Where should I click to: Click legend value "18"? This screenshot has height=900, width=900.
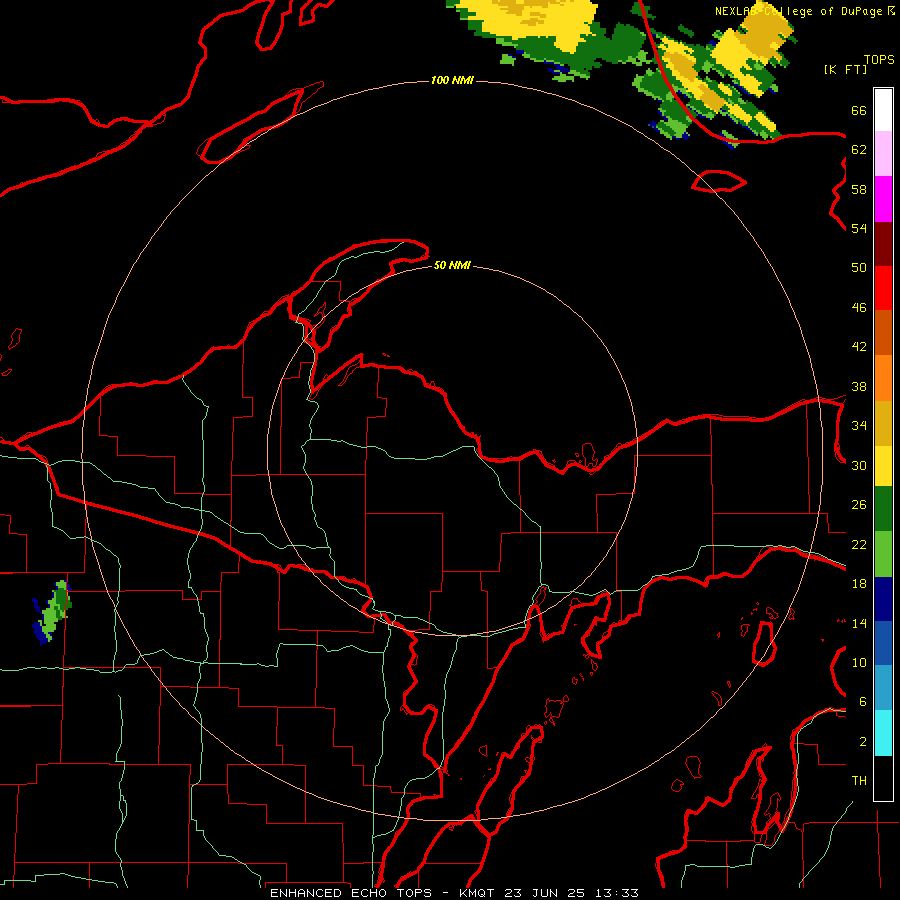[x=859, y=584]
